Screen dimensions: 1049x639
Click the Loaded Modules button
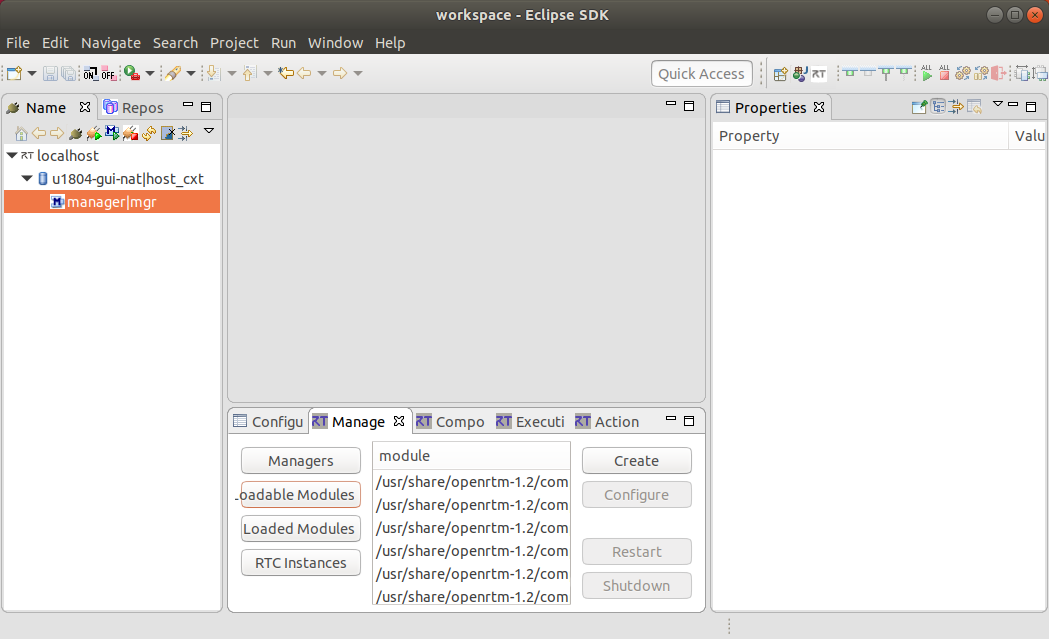tap(300, 528)
